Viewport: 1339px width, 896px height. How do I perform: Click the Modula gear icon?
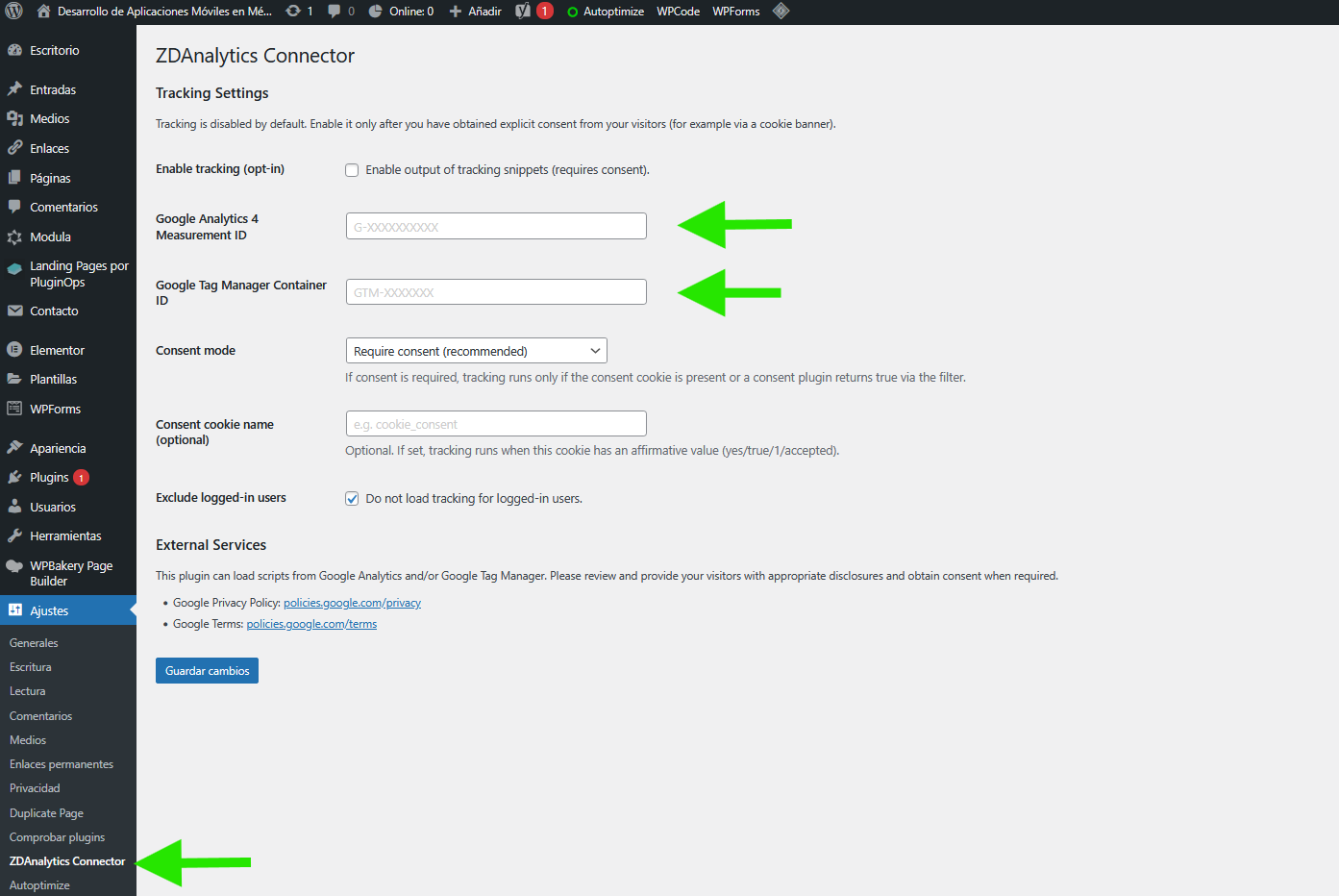click(14, 236)
